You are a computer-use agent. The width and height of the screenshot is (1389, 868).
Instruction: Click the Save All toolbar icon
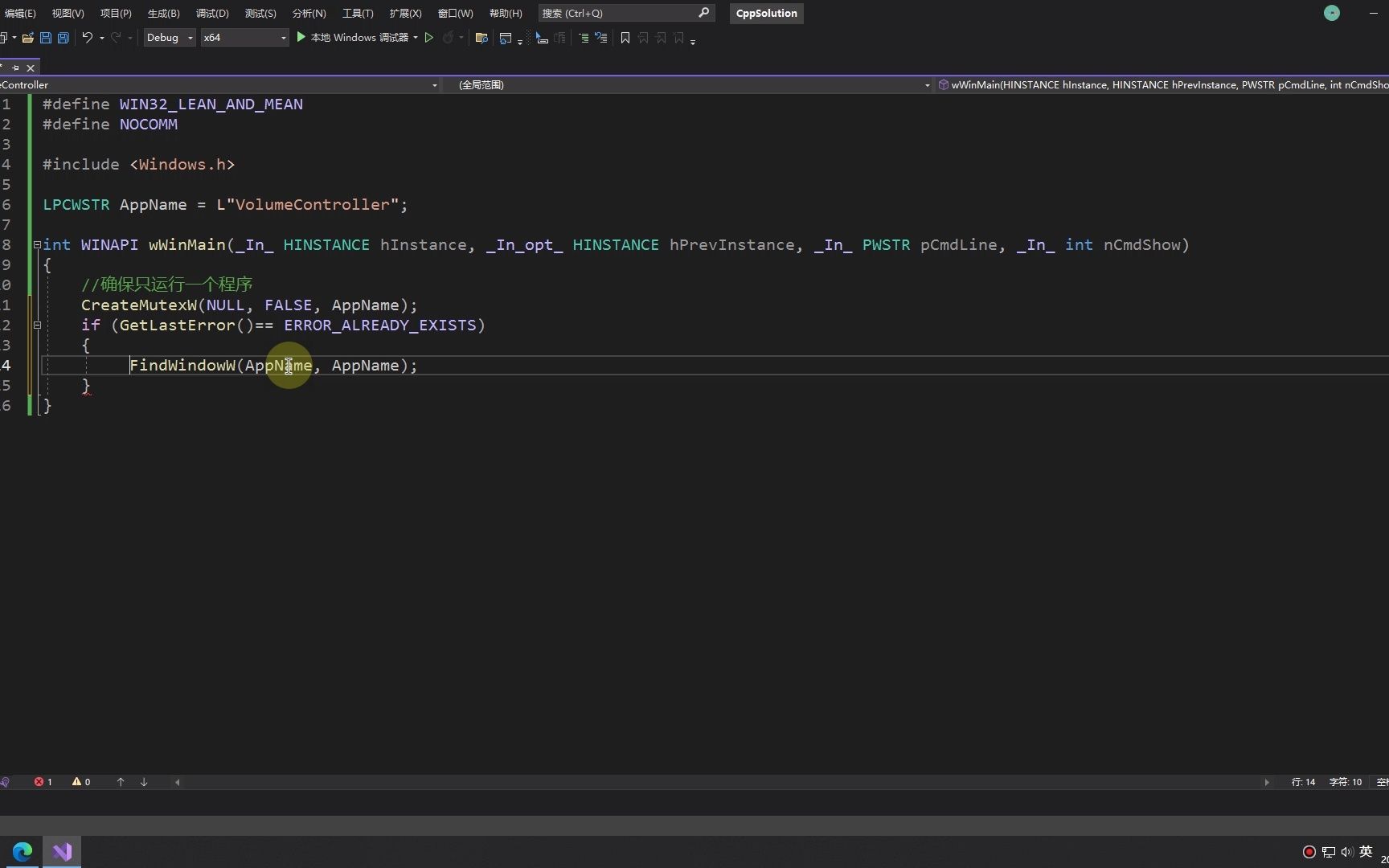pos(64,38)
